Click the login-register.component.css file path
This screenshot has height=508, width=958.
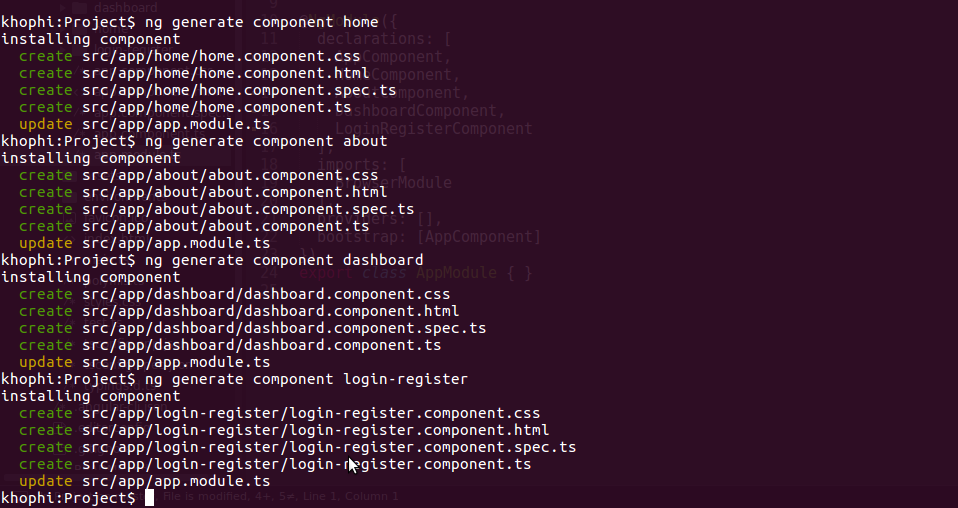[311, 413]
